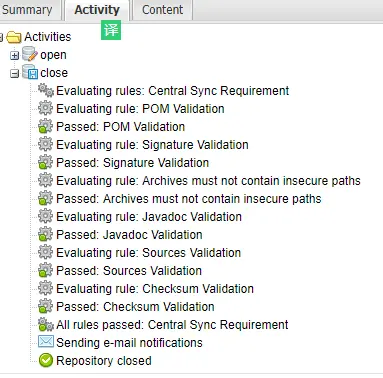Click gear icon for Evaluating rule: Javadoc Validation

46,216
